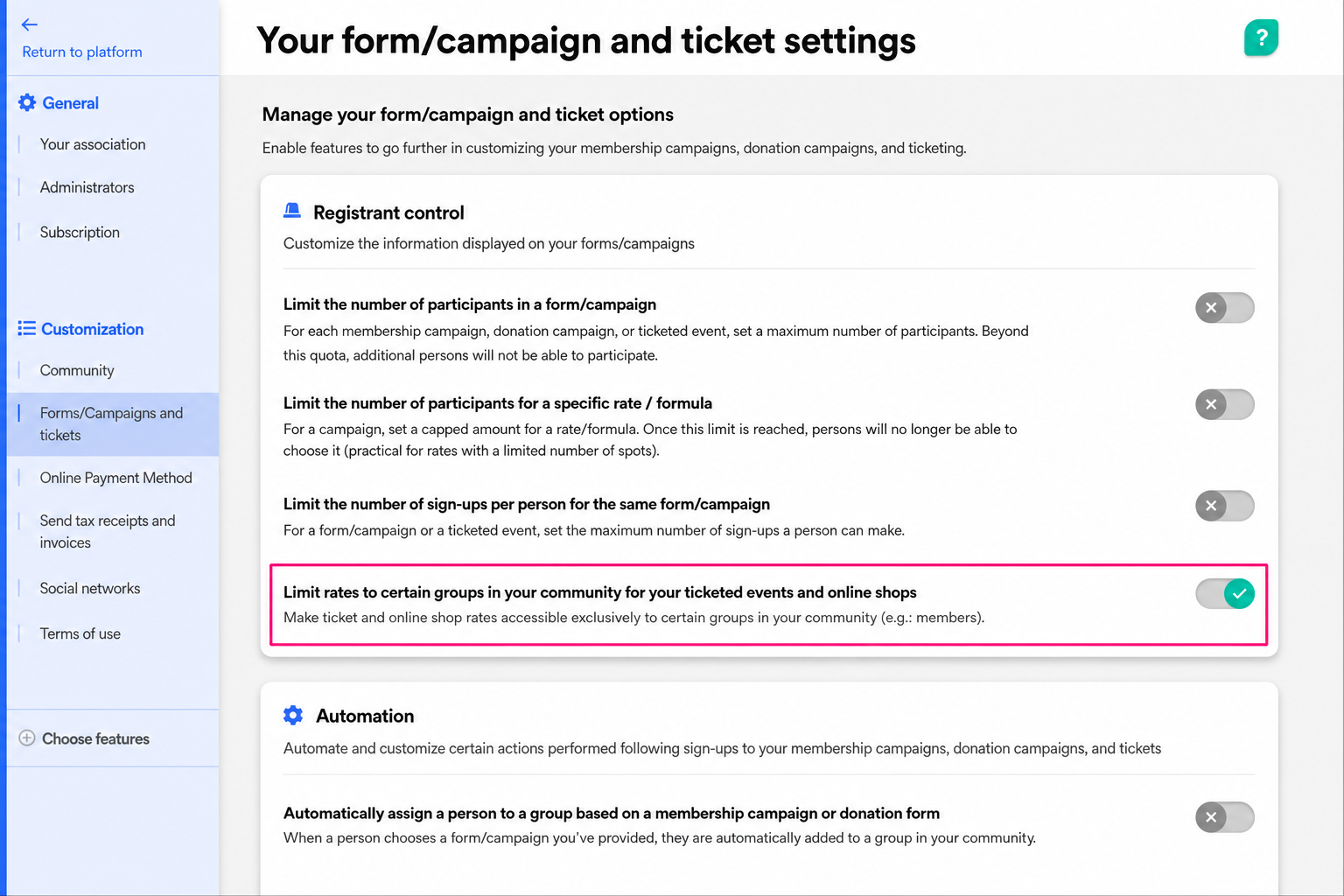Disable limit rates to certain groups toggle
This screenshot has height=896, width=1344.
pos(1224,593)
